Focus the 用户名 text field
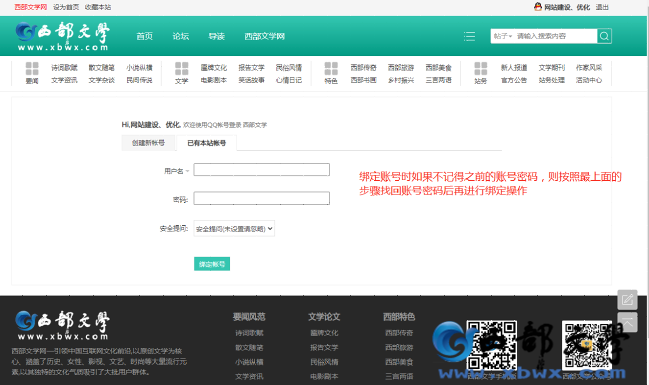The height and width of the screenshot is (385, 649). coord(262,169)
